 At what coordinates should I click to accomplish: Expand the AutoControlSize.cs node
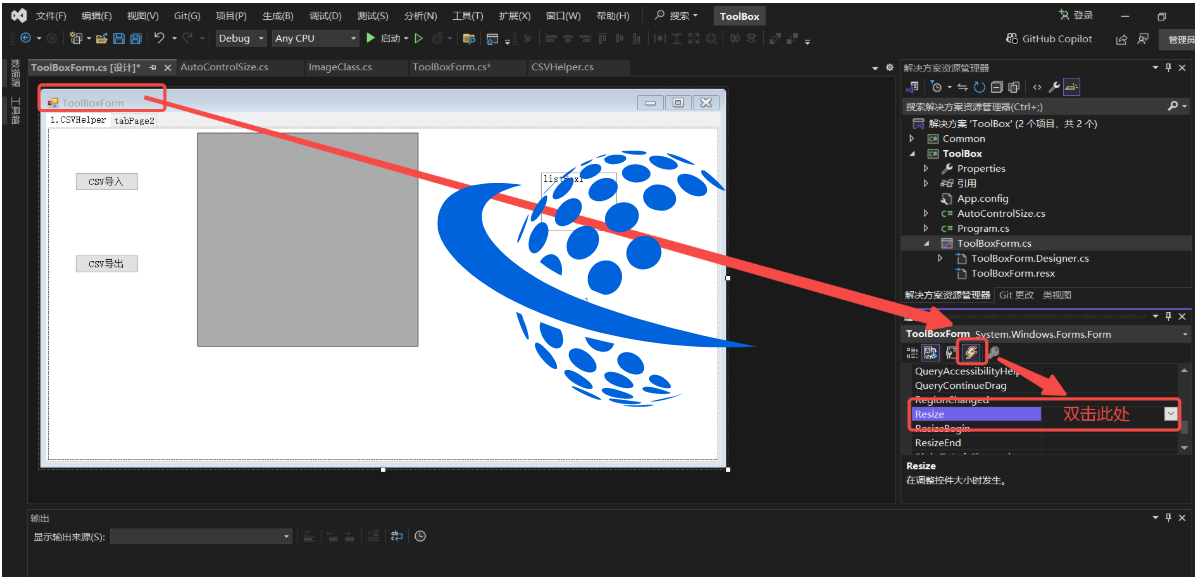[926, 213]
